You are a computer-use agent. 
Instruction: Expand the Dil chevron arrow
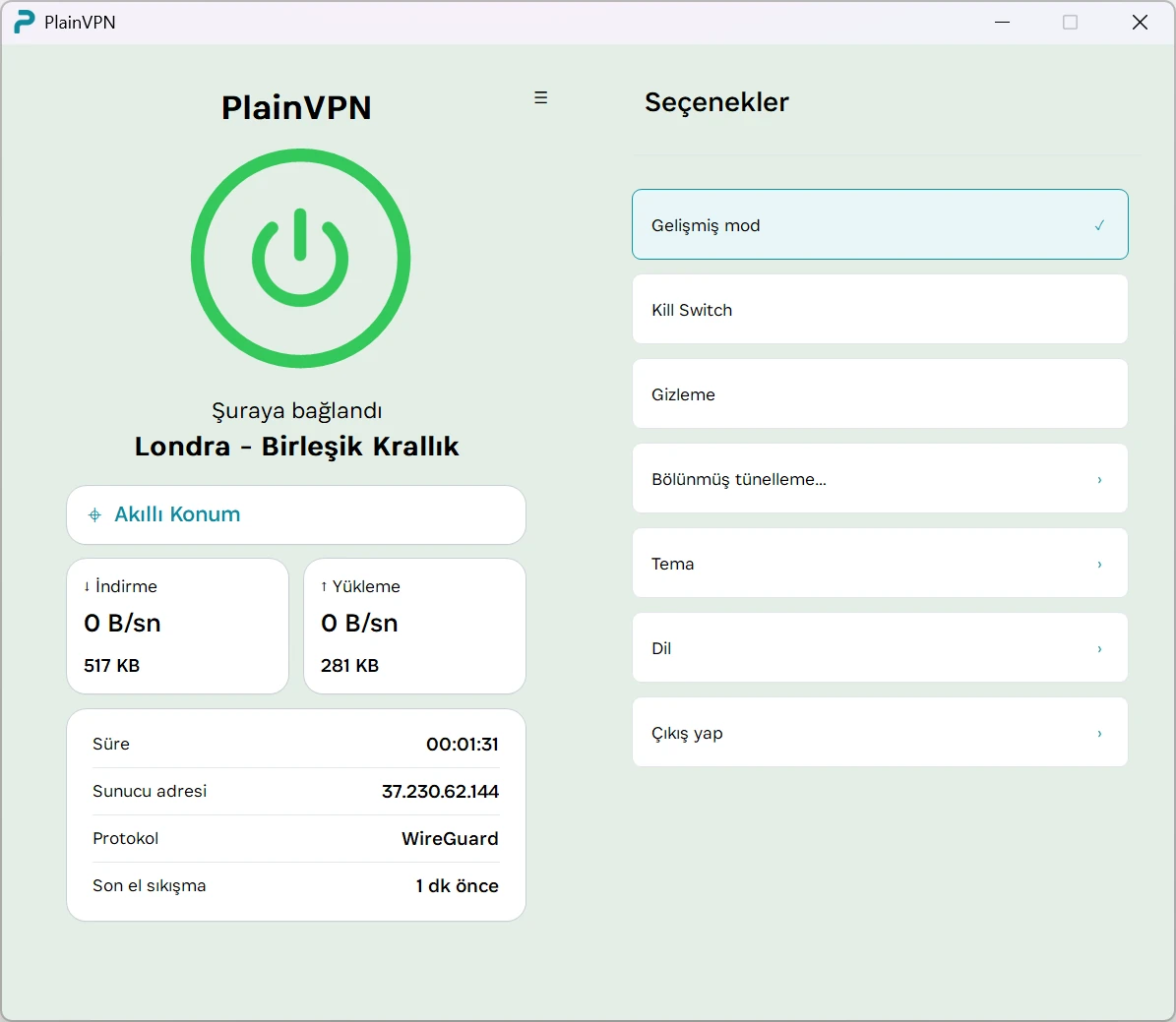click(x=1099, y=648)
